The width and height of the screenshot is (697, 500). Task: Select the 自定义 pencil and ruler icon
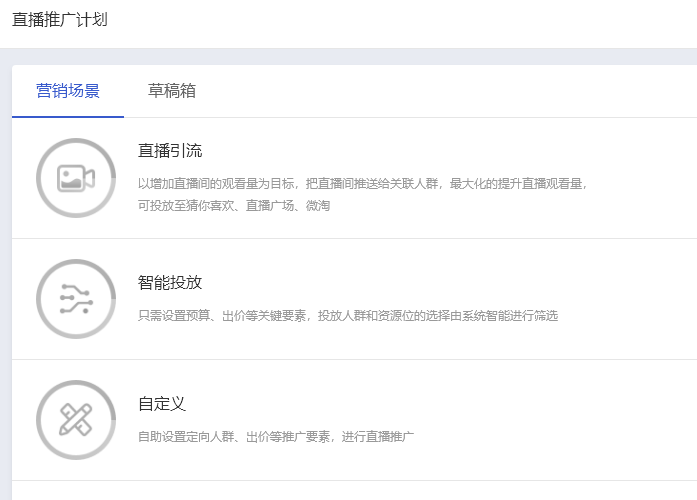pyautogui.click(x=76, y=420)
